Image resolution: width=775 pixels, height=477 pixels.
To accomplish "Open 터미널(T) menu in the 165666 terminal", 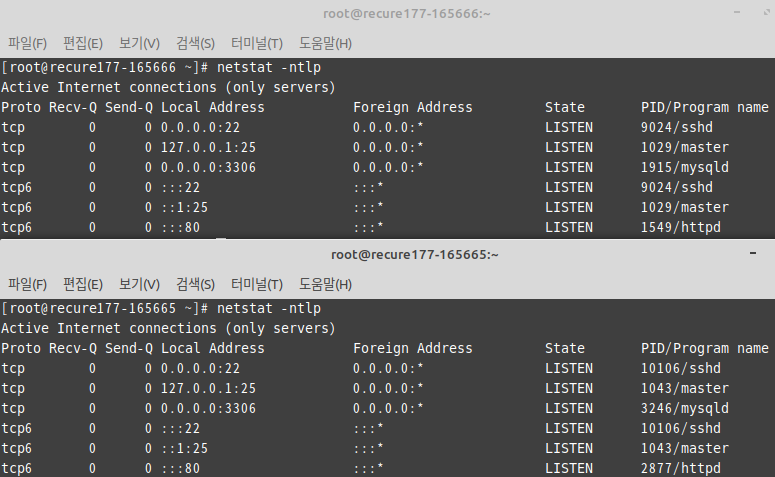I will pos(257,43).
